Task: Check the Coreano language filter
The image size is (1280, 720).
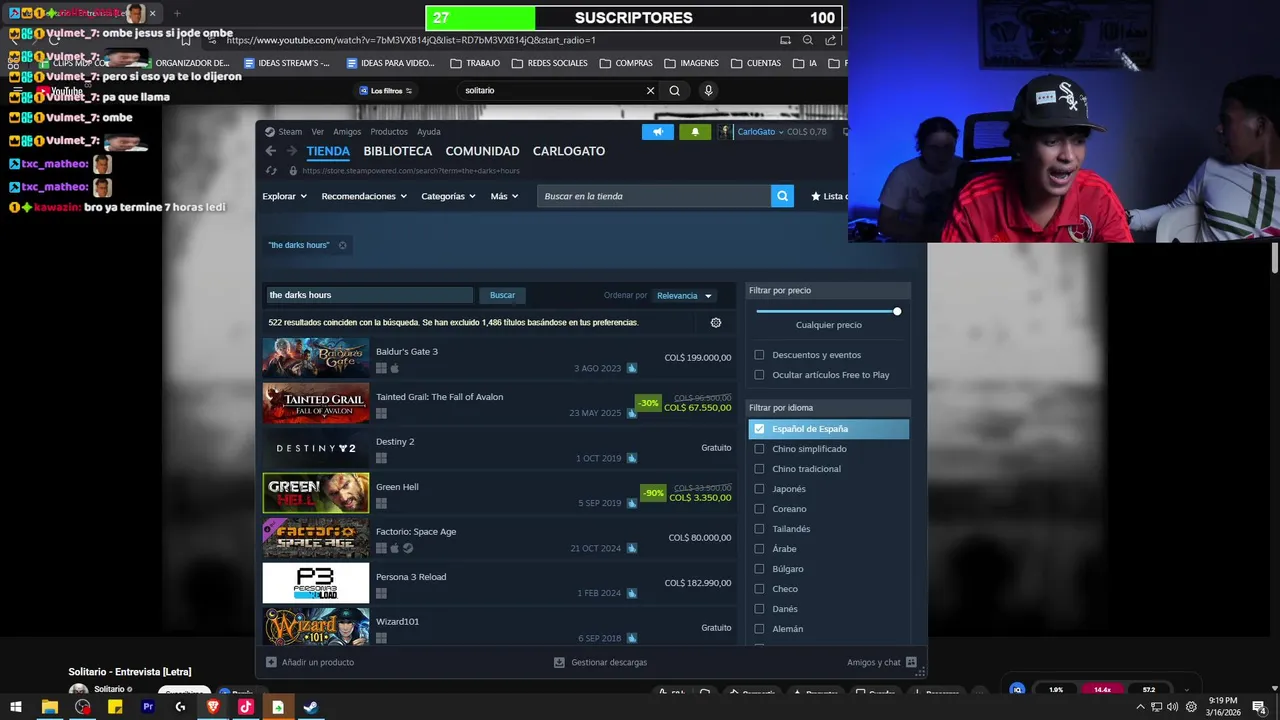Action: click(x=759, y=509)
